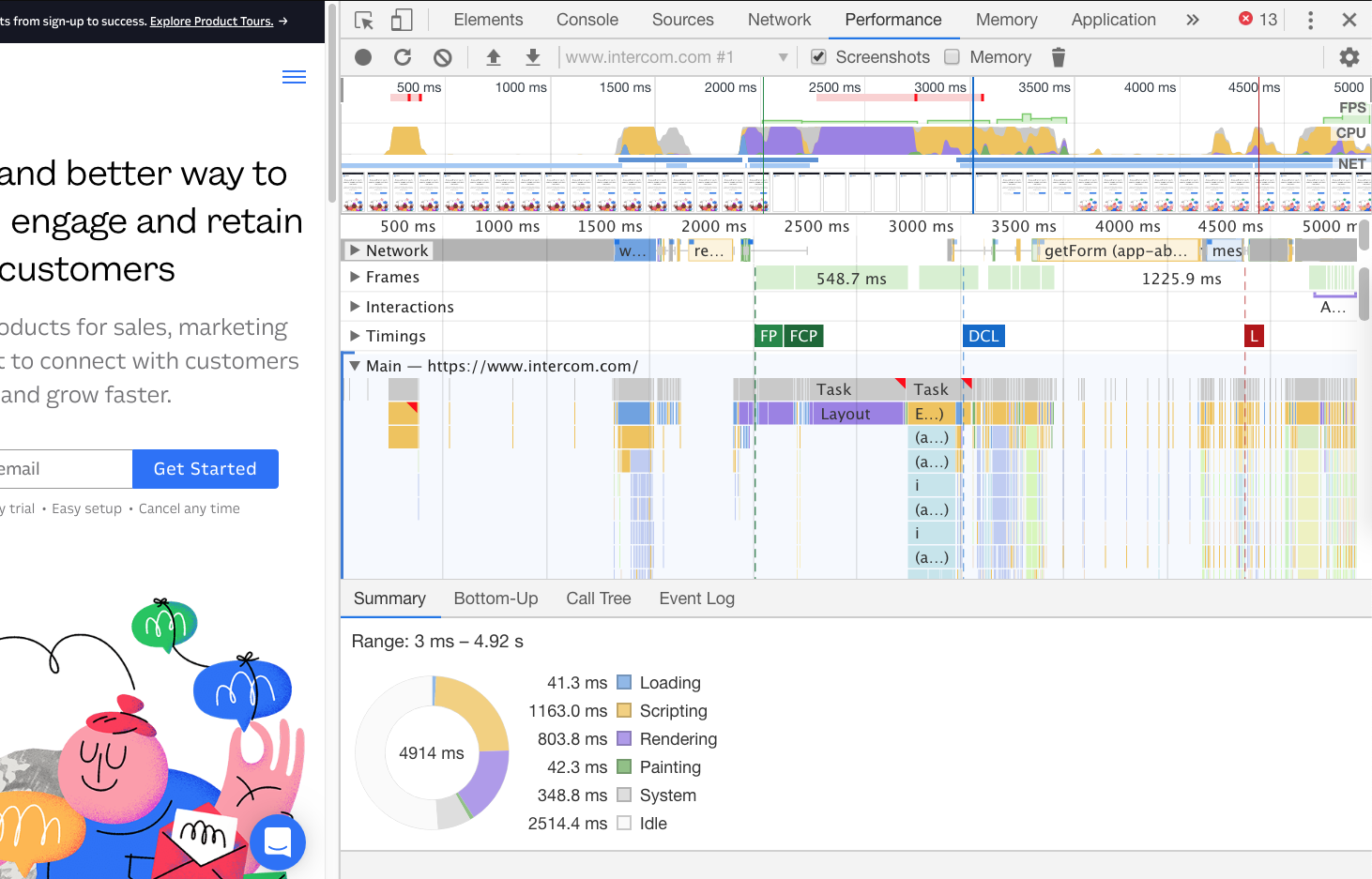Select the DCL timing marker
The image size is (1372, 879).
tap(983, 336)
